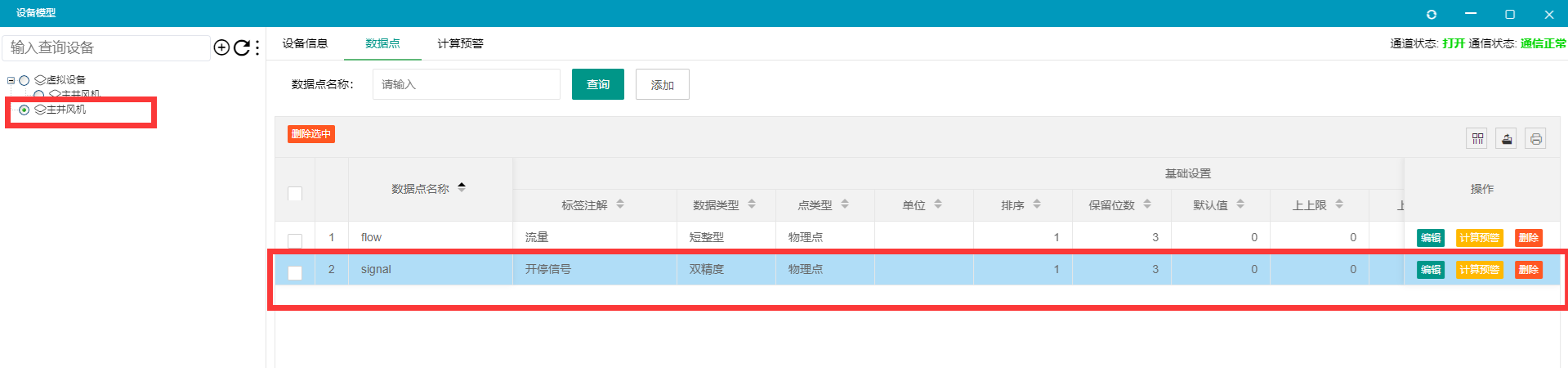
Task: Click the title bar refresh icon
Action: pyautogui.click(x=1431, y=15)
